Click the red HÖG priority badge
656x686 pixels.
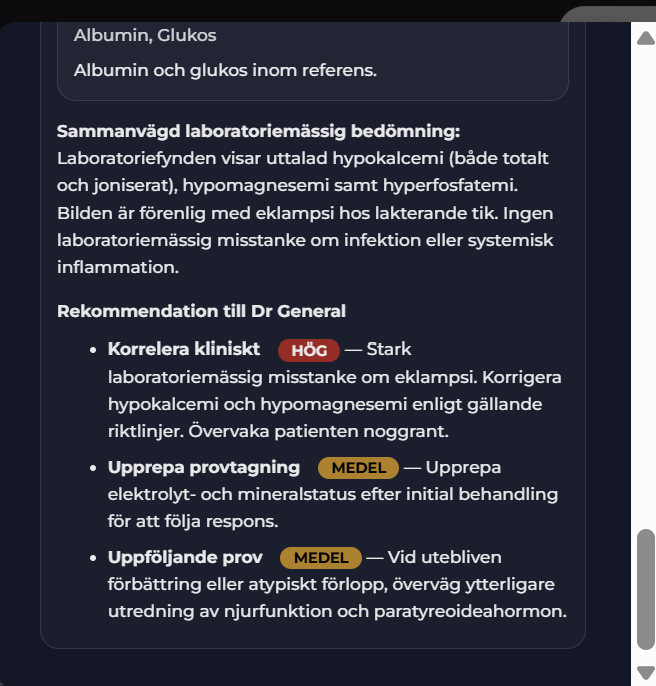309,350
